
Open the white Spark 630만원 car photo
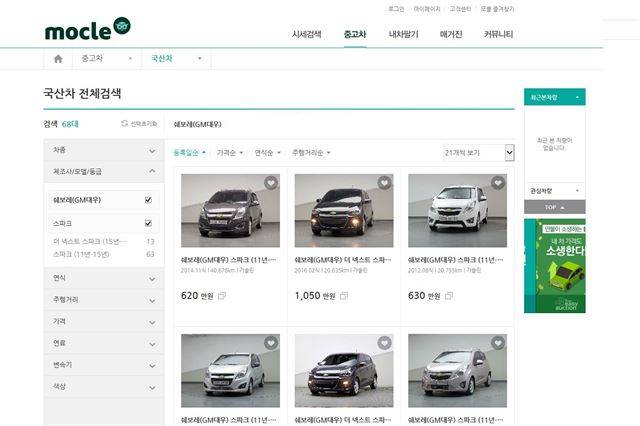point(457,211)
